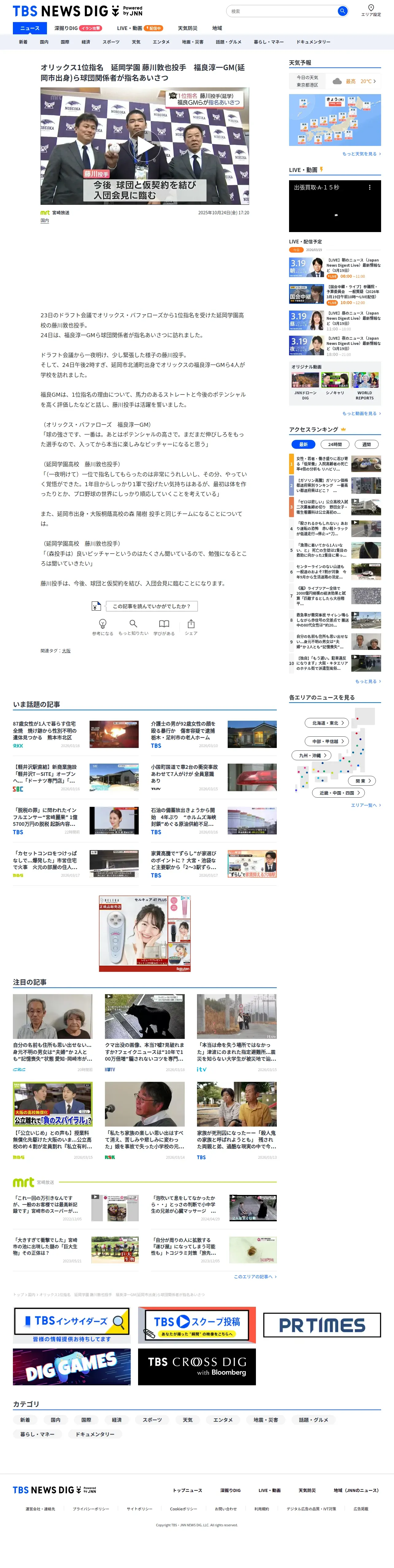Switch access ranking to 最新

click(303, 444)
